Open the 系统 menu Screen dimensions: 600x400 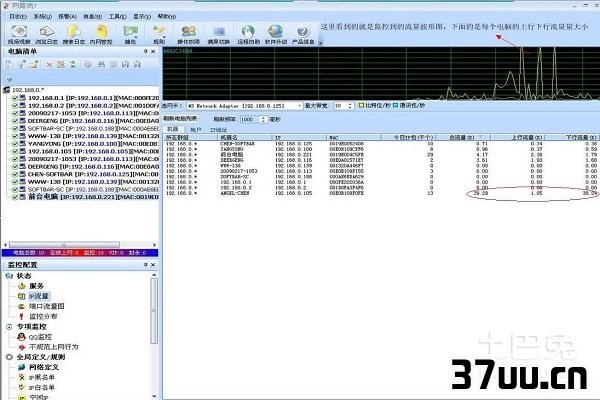tap(42, 16)
